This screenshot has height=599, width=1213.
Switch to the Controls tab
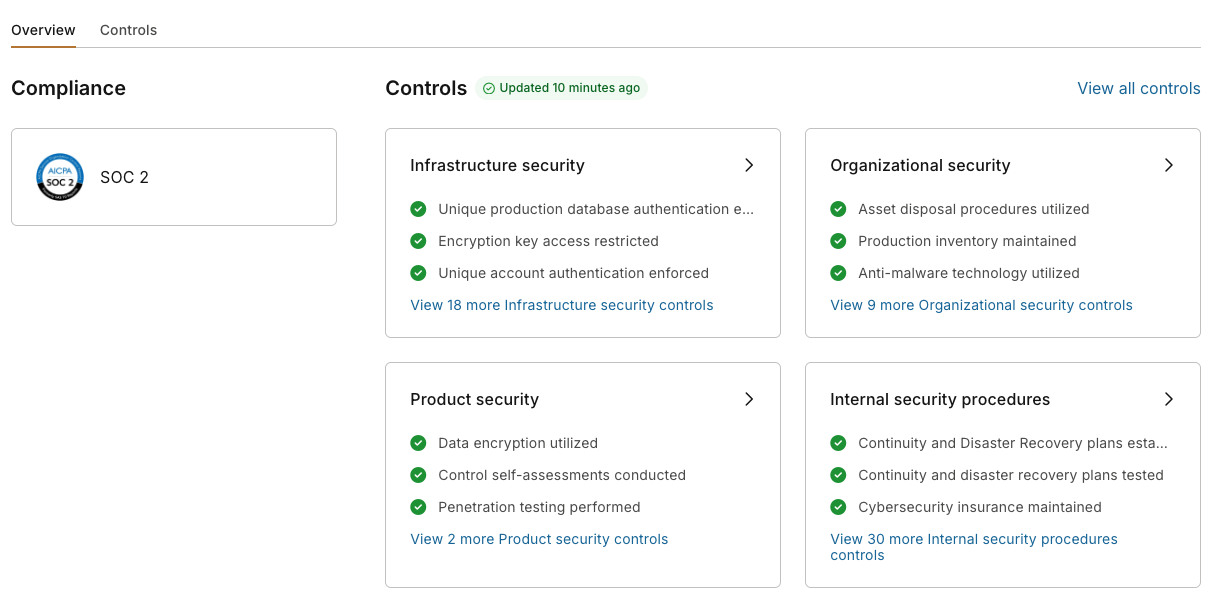(x=128, y=30)
